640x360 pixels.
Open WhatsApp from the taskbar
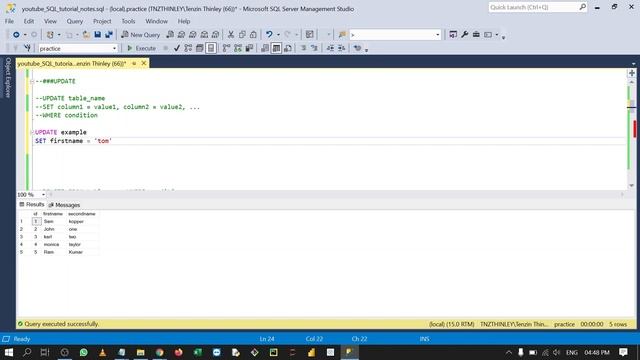84,352
